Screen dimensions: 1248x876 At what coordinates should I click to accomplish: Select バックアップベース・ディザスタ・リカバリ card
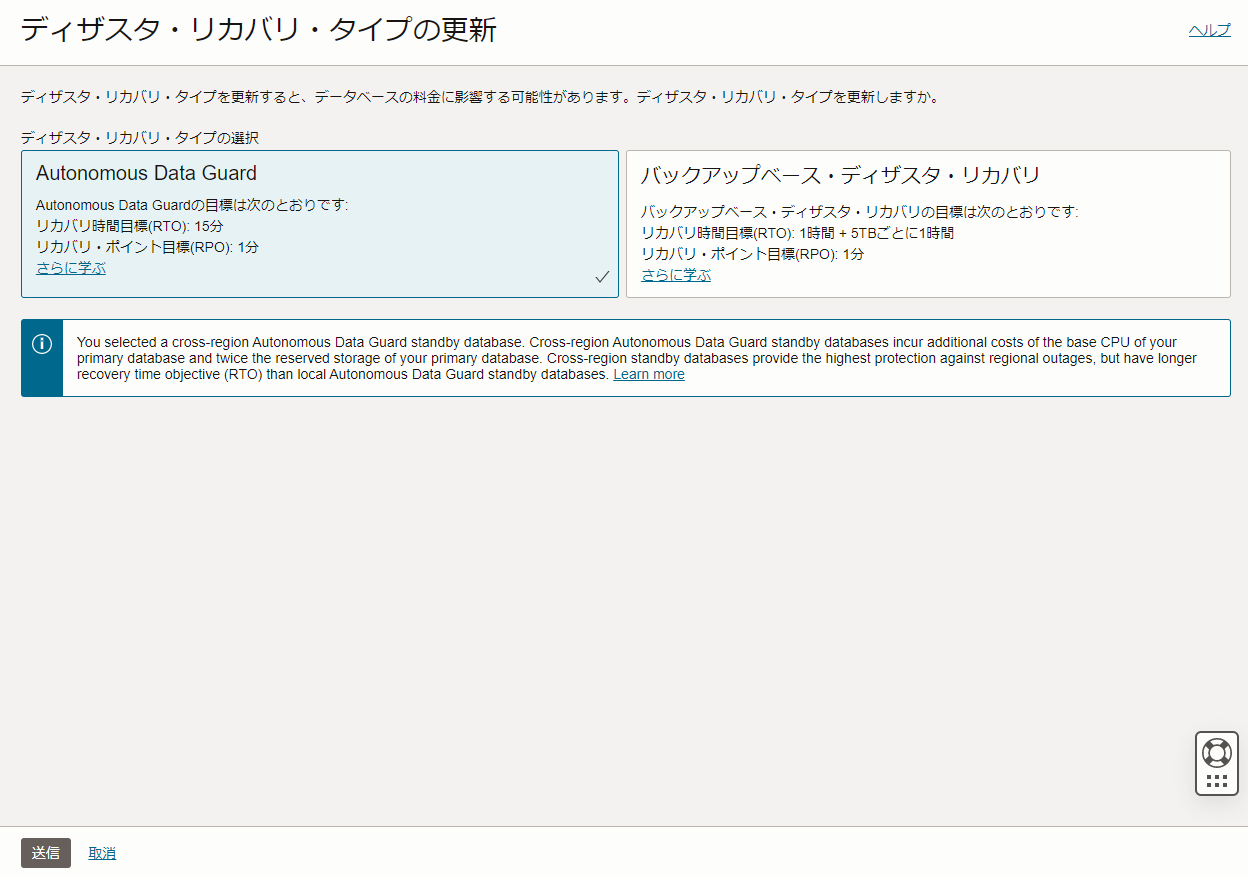pyautogui.click(x=928, y=224)
